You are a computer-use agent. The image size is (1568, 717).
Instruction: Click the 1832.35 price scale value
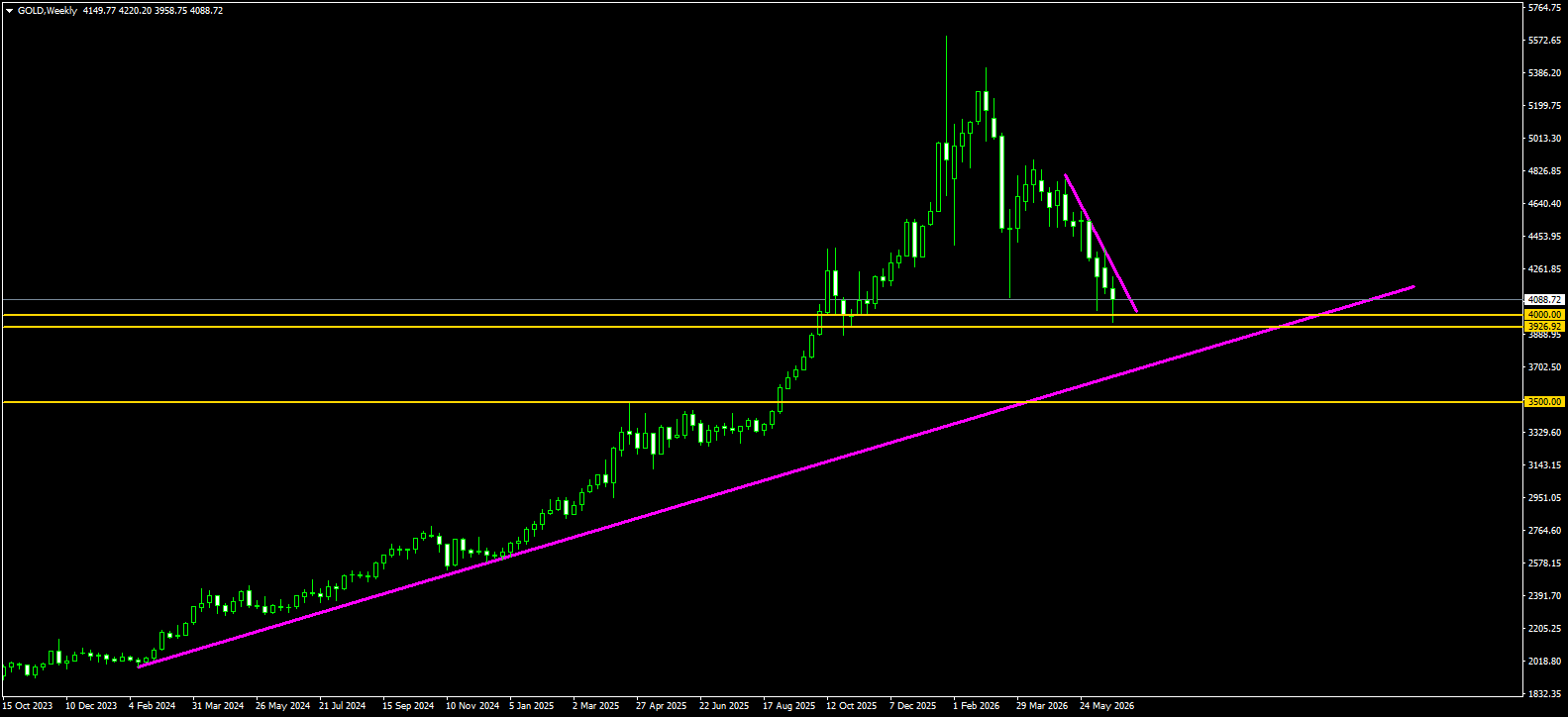coord(1545,694)
